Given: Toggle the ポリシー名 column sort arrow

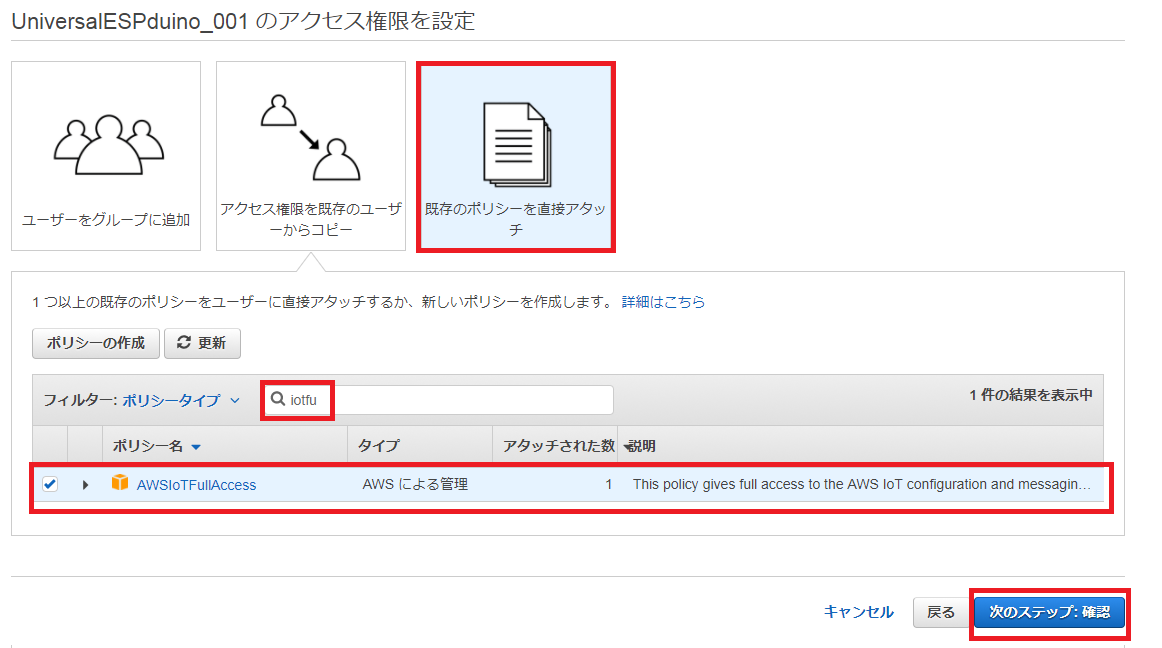Looking at the screenshot, I should pyautogui.click(x=196, y=447).
